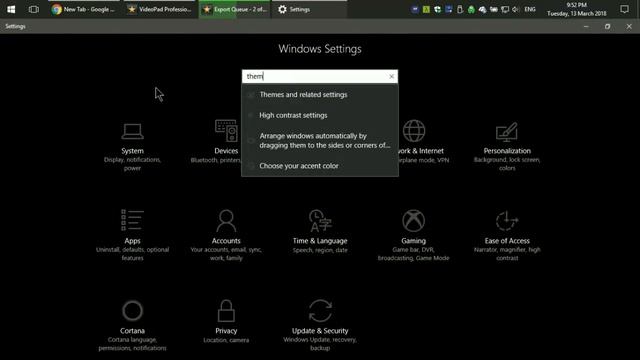
Task: Select 'Choose your accent color' suggestion
Action: tap(320, 166)
